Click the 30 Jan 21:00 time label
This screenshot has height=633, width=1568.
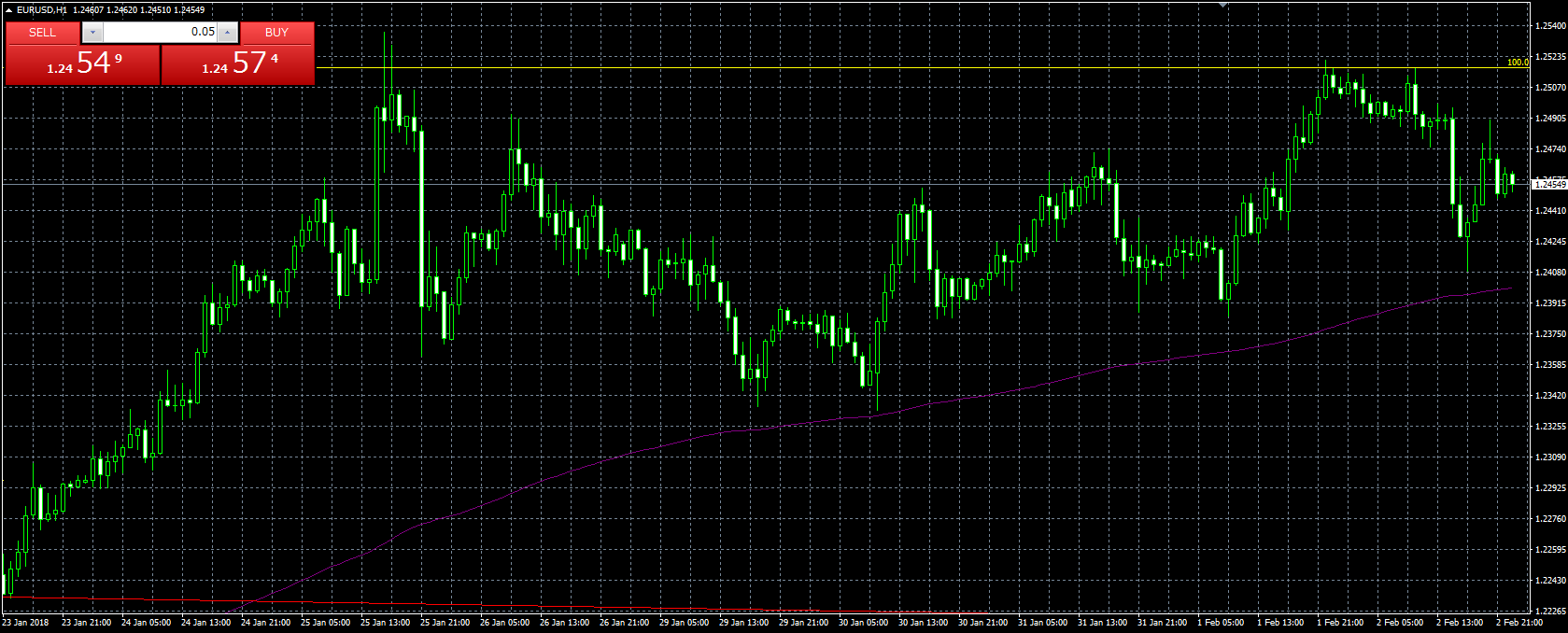coord(982,623)
